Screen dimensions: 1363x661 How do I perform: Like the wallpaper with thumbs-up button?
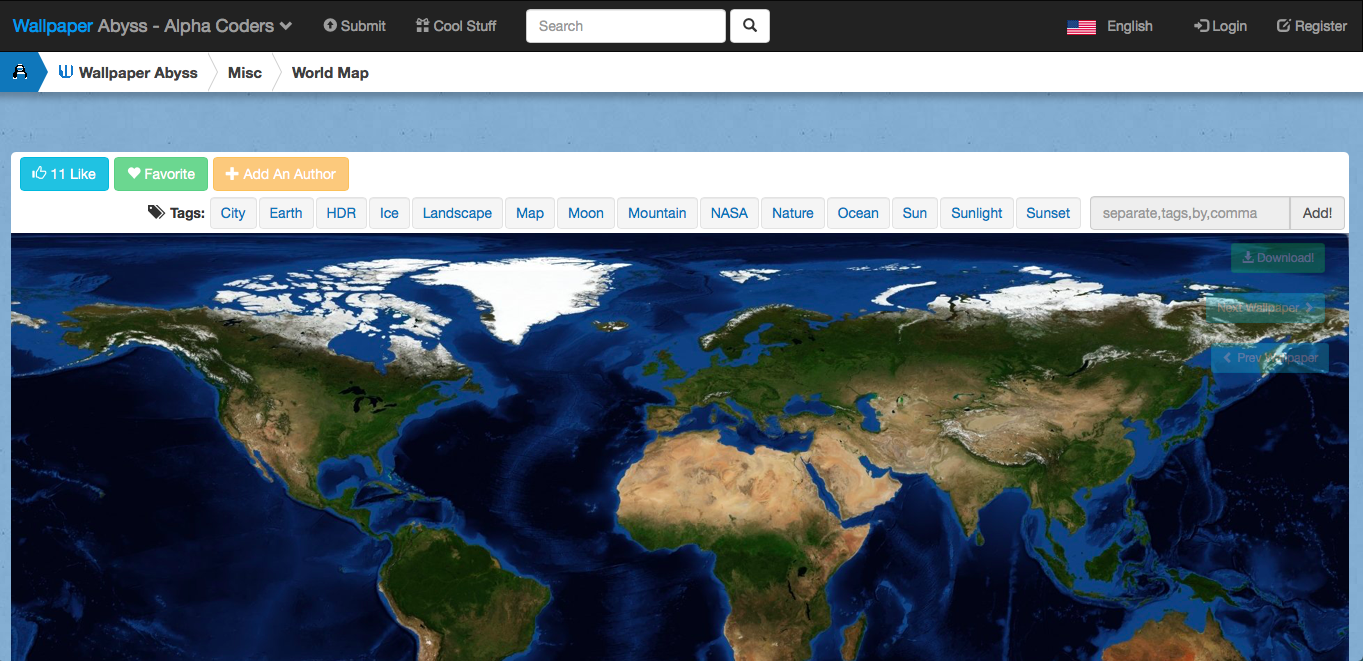(64, 174)
